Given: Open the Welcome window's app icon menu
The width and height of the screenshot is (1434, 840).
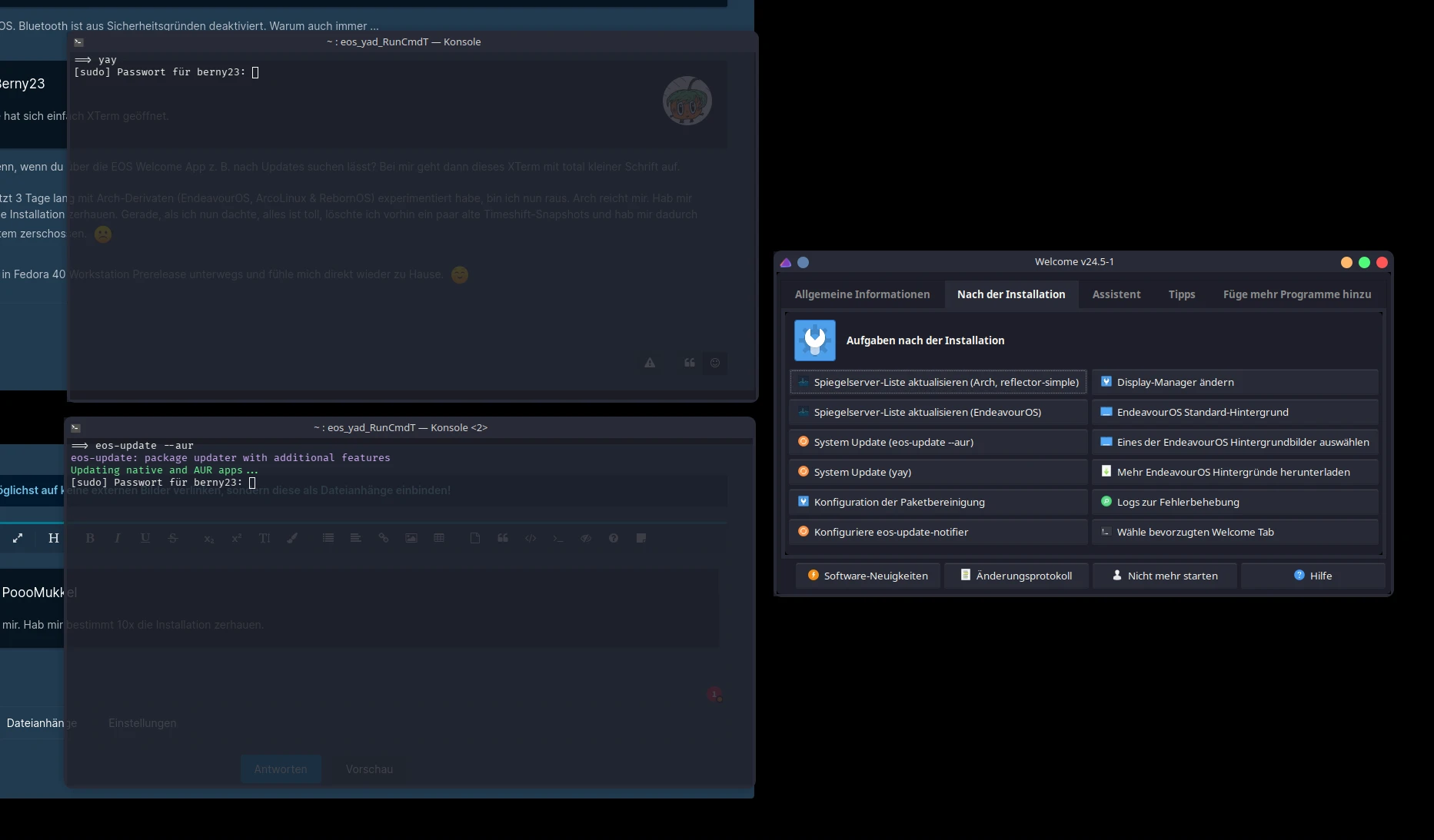Looking at the screenshot, I should pyautogui.click(x=786, y=262).
